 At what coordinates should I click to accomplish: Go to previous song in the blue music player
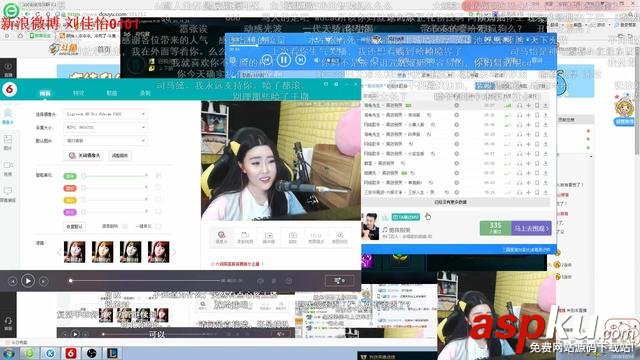(x=267, y=60)
